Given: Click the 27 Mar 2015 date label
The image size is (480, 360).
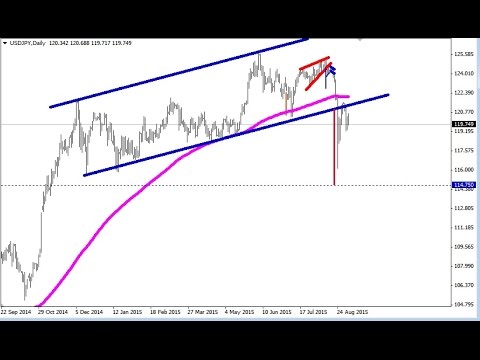Looking at the screenshot, I should 203,312.
